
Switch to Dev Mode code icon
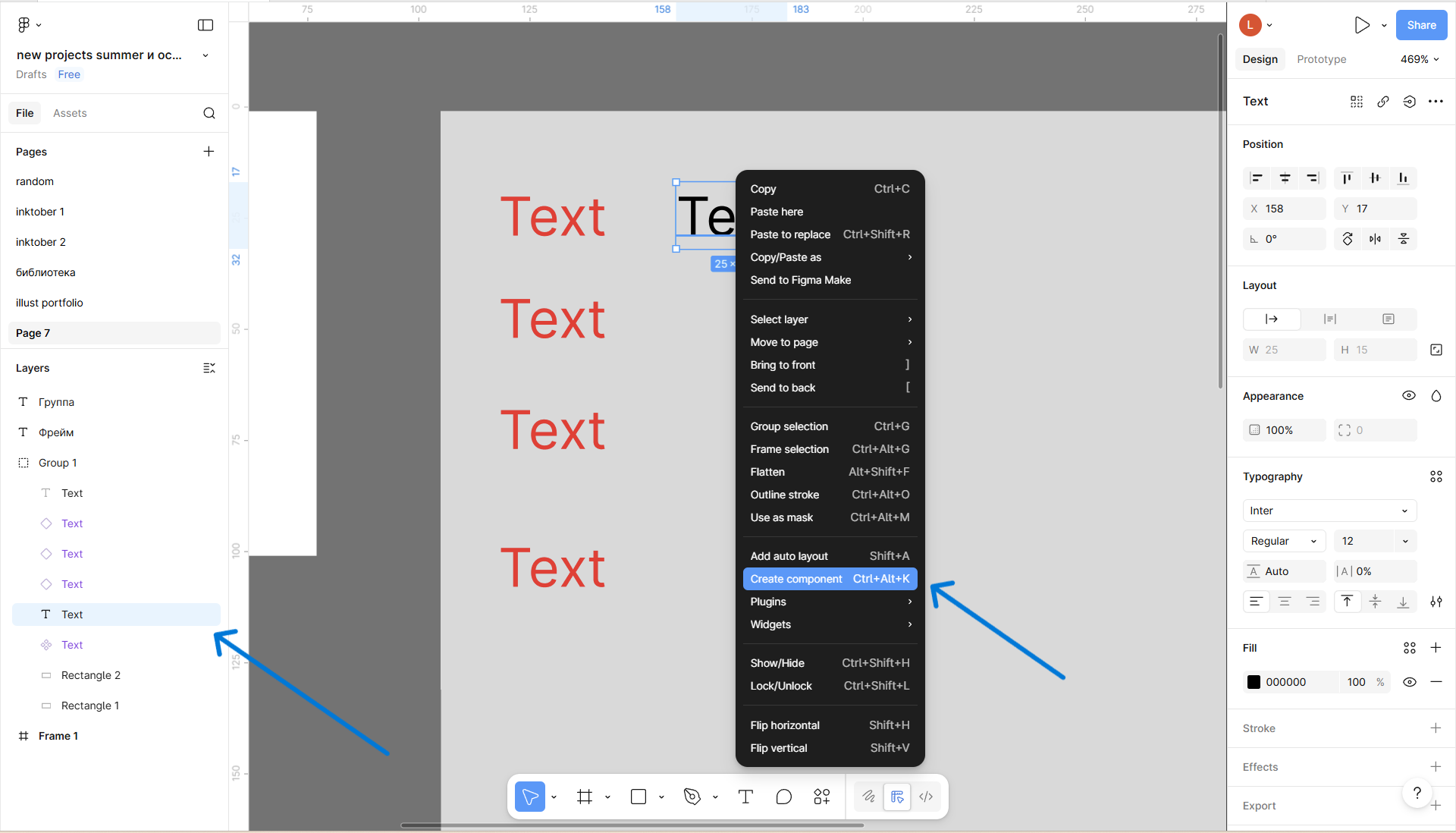(x=926, y=797)
